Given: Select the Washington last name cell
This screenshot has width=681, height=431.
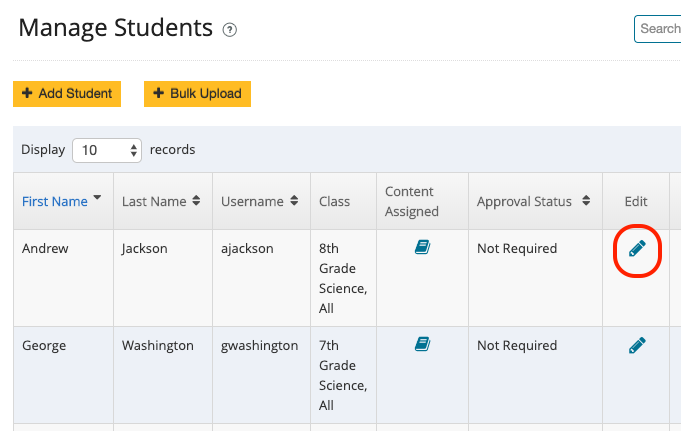Looking at the screenshot, I should tap(157, 345).
